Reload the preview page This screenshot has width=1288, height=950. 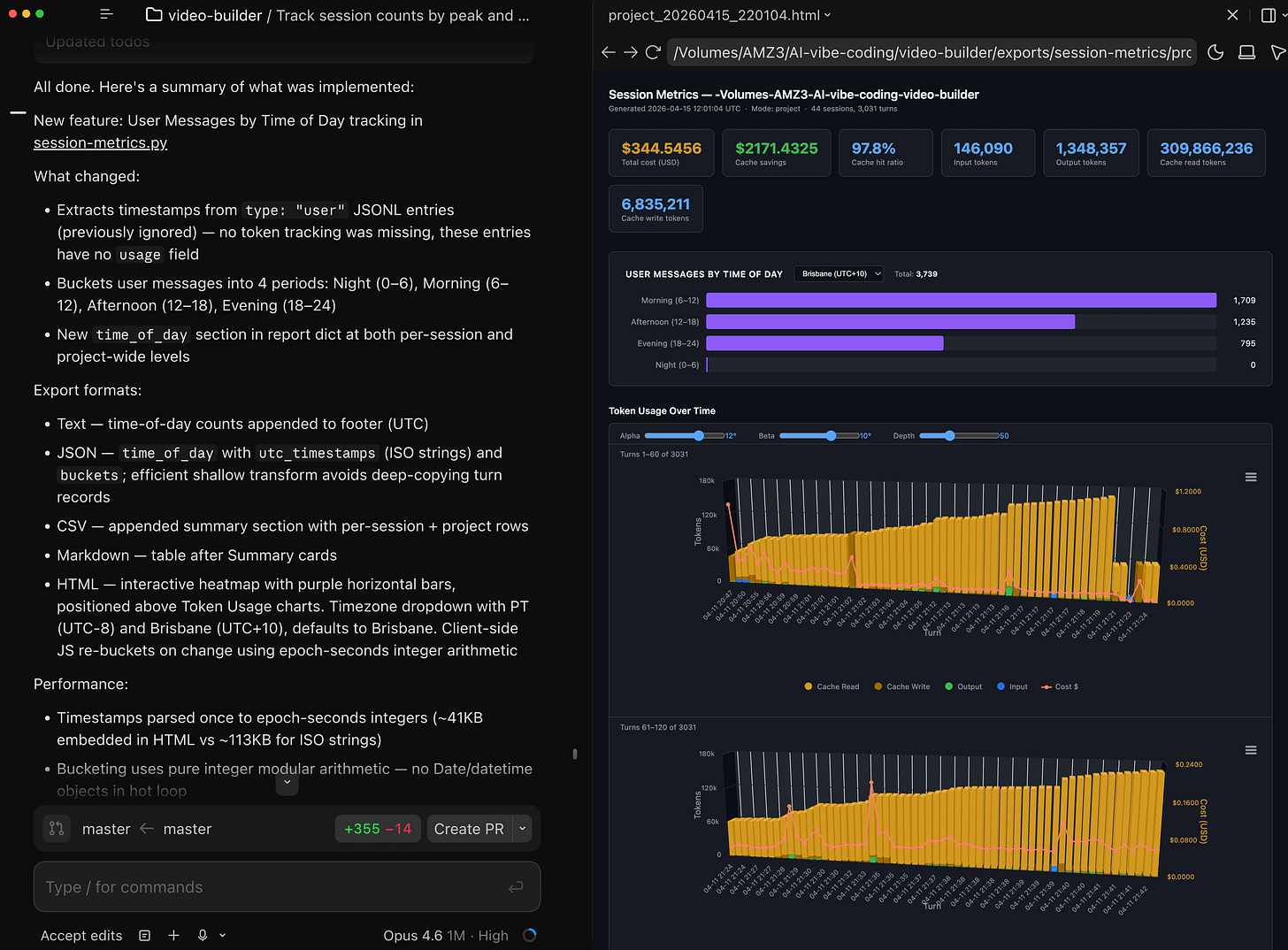(653, 52)
